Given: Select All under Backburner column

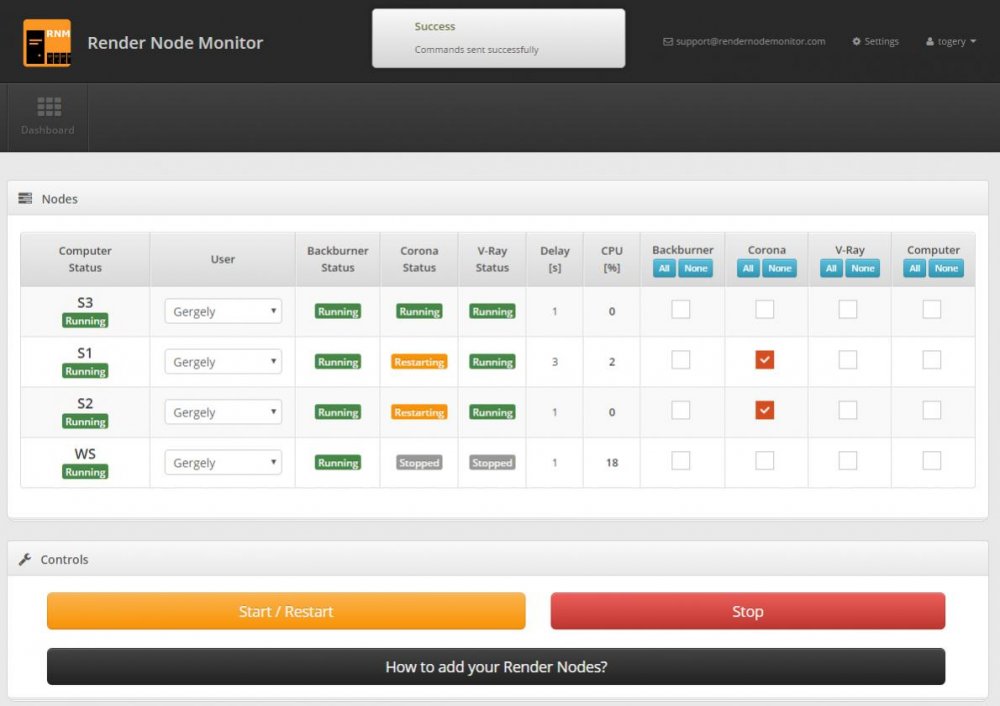Looking at the screenshot, I should point(664,268).
